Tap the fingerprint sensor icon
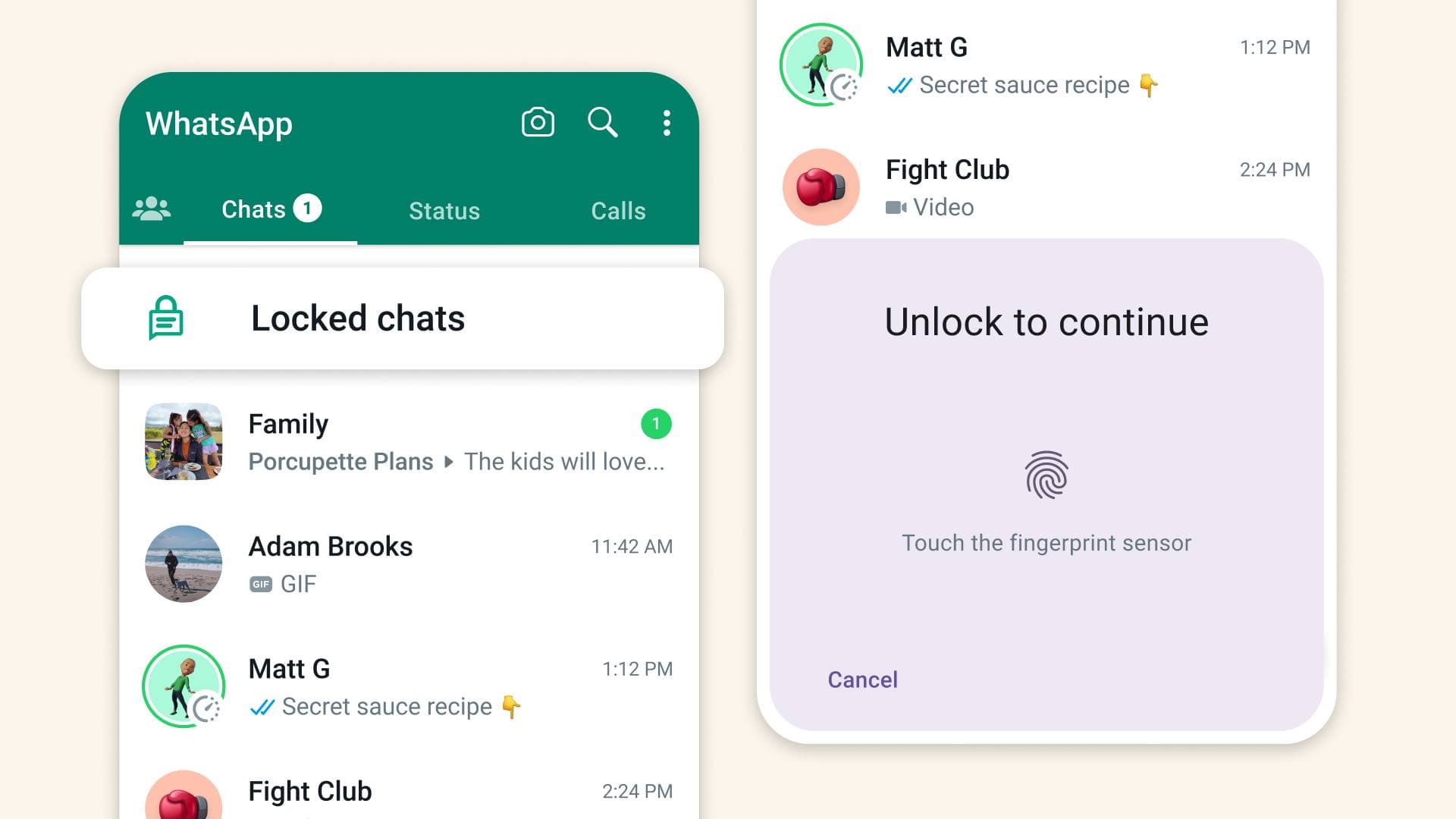Viewport: 1456px width, 819px height. click(1047, 478)
